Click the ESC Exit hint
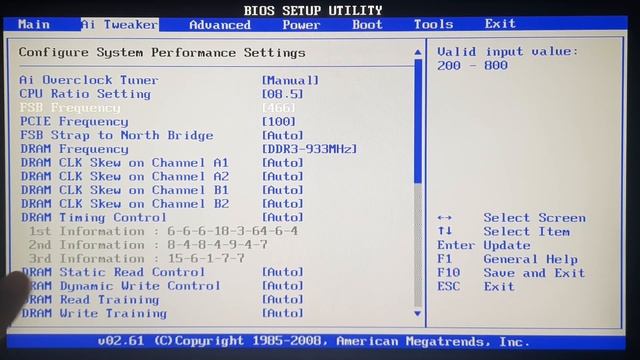 click(x=476, y=287)
